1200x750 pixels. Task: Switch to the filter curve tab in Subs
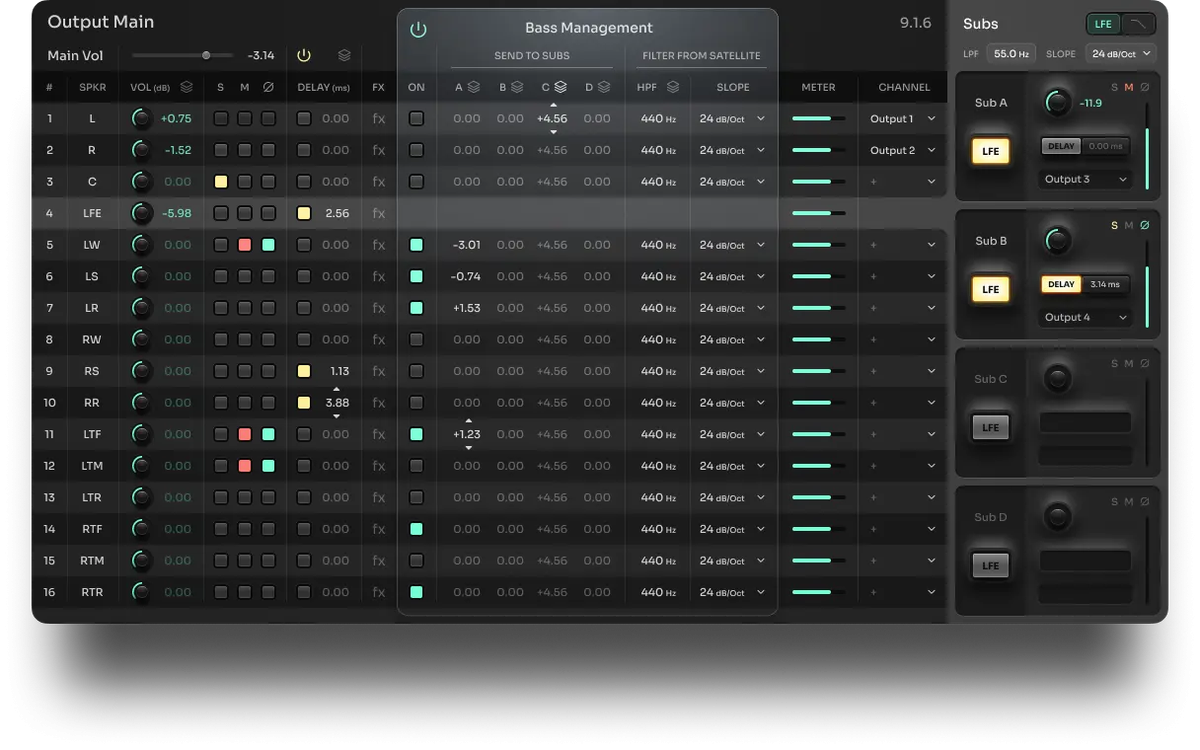tap(1138, 24)
